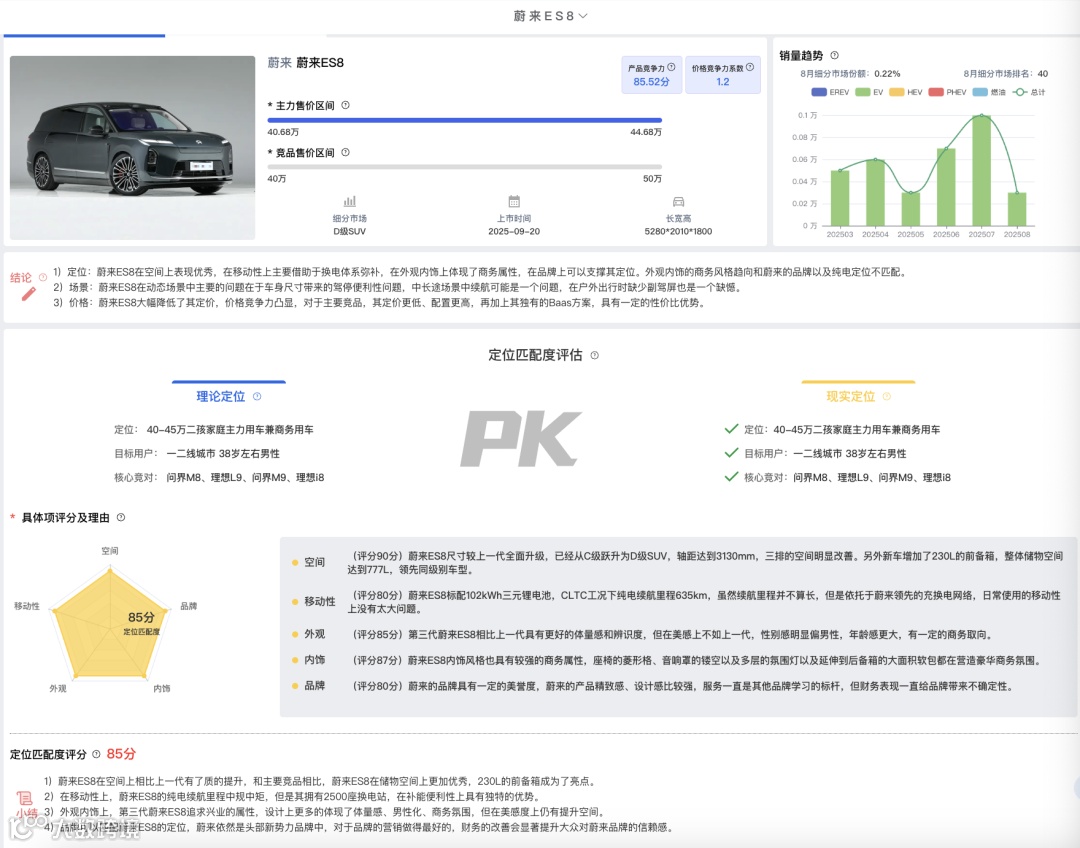This screenshot has height=848, width=1080.
Task: Click the info icon beside 现实定位
Action: point(886,396)
